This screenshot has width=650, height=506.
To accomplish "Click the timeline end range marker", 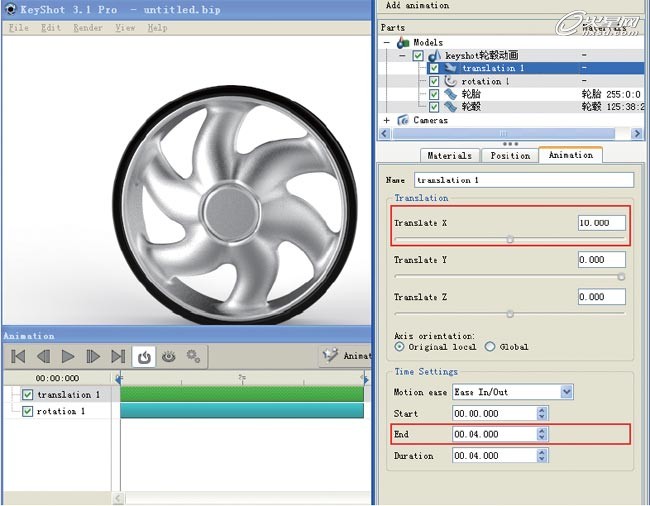I will pyautogui.click(x=364, y=378).
